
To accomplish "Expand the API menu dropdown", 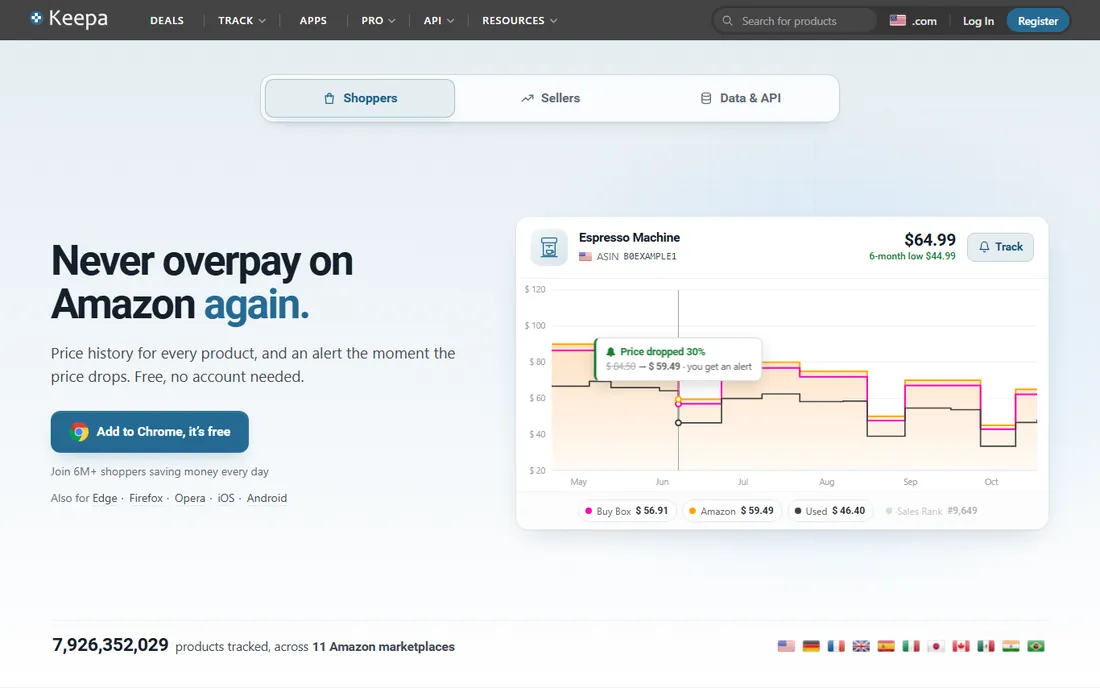I will tap(438, 20).
